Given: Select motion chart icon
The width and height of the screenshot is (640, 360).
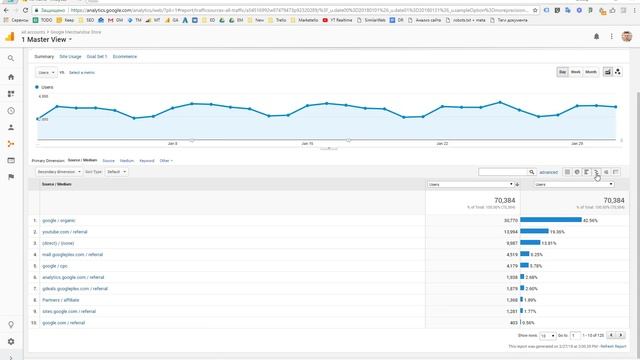Looking at the screenshot, I should (618, 72).
